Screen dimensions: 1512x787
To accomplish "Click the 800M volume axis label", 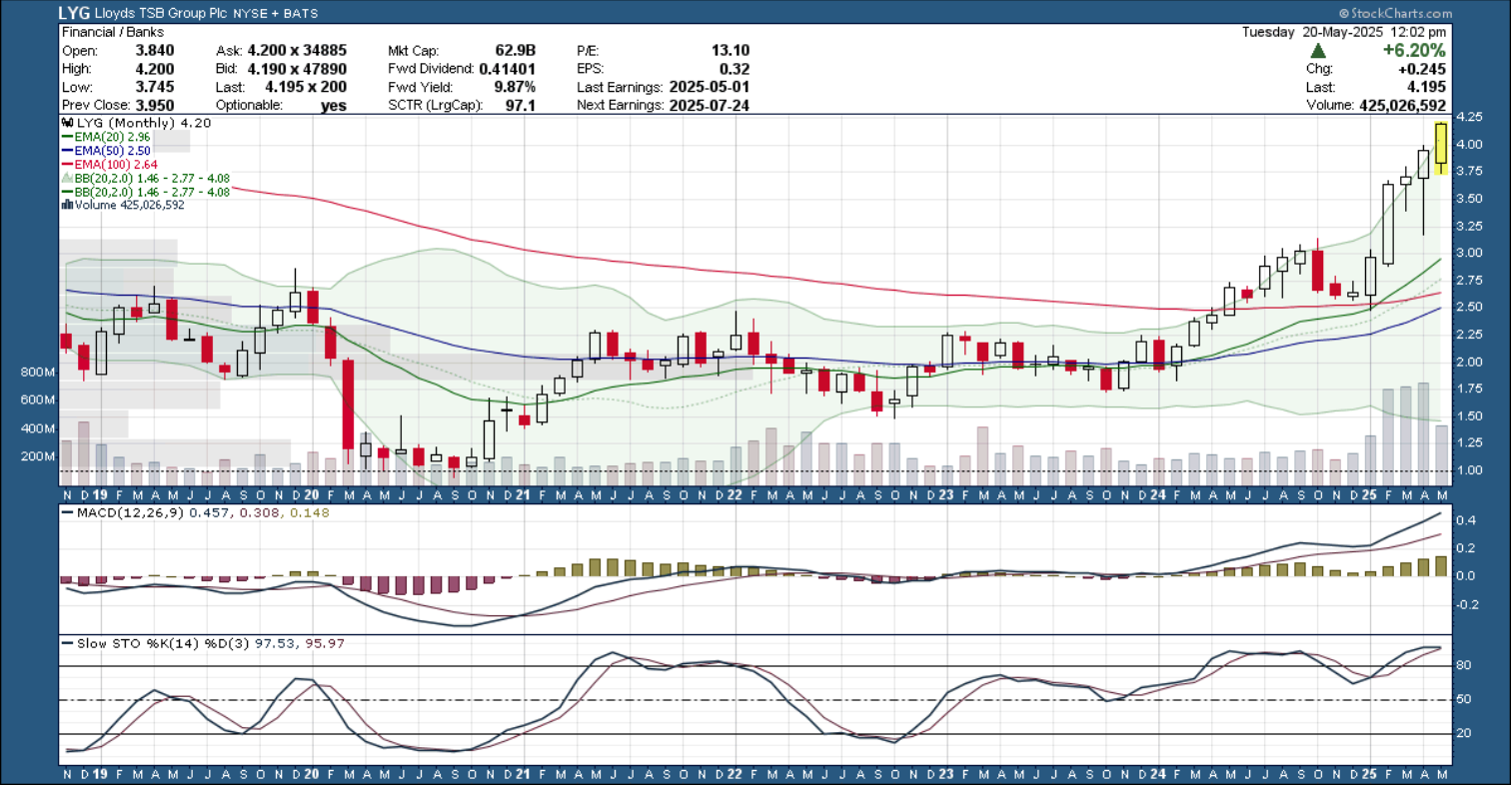I will [x=37, y=373].
